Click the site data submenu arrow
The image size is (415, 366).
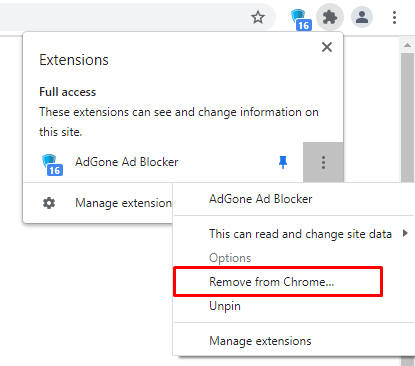405,233
